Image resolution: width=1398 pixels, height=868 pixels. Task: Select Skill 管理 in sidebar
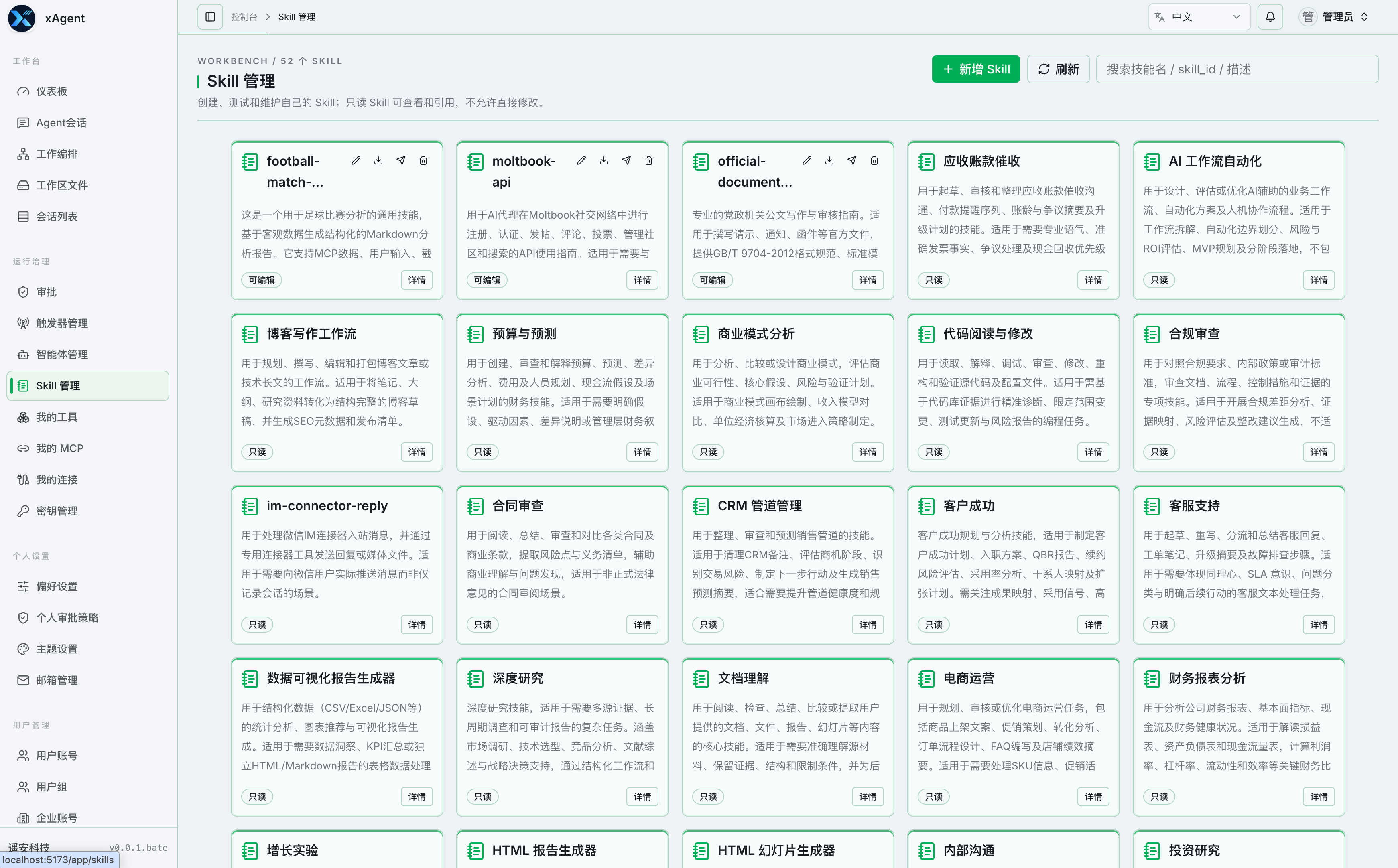tap(88, 386)
